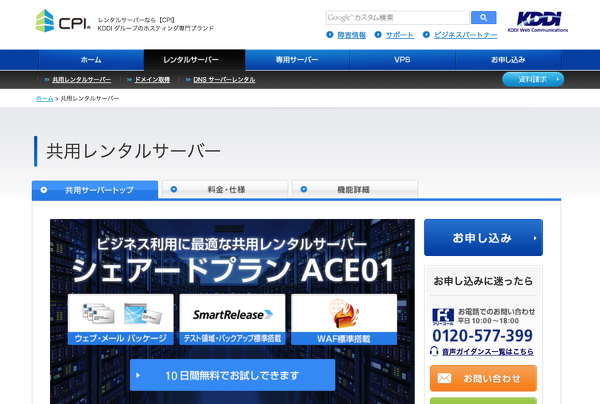Switch to the 機能詳細 tab
The image size is (600, 404).
click(355, 189)
